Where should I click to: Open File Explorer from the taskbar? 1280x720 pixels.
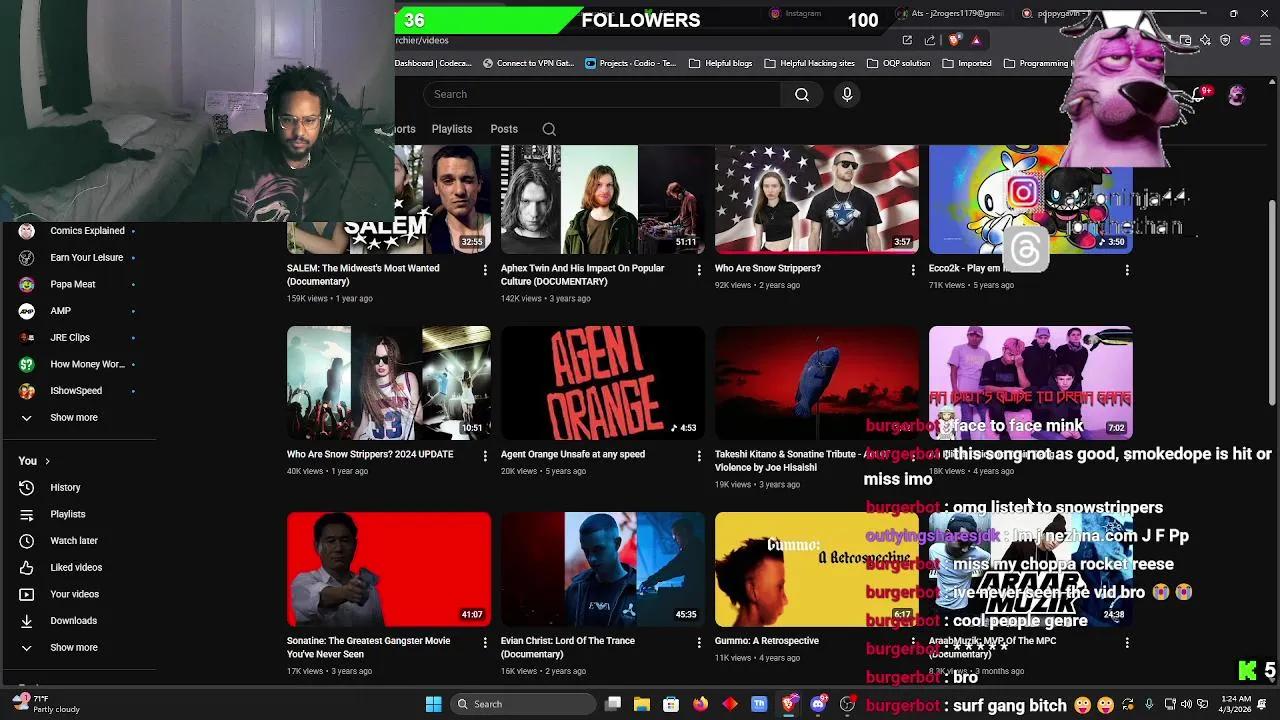click(x=642, y=704)
